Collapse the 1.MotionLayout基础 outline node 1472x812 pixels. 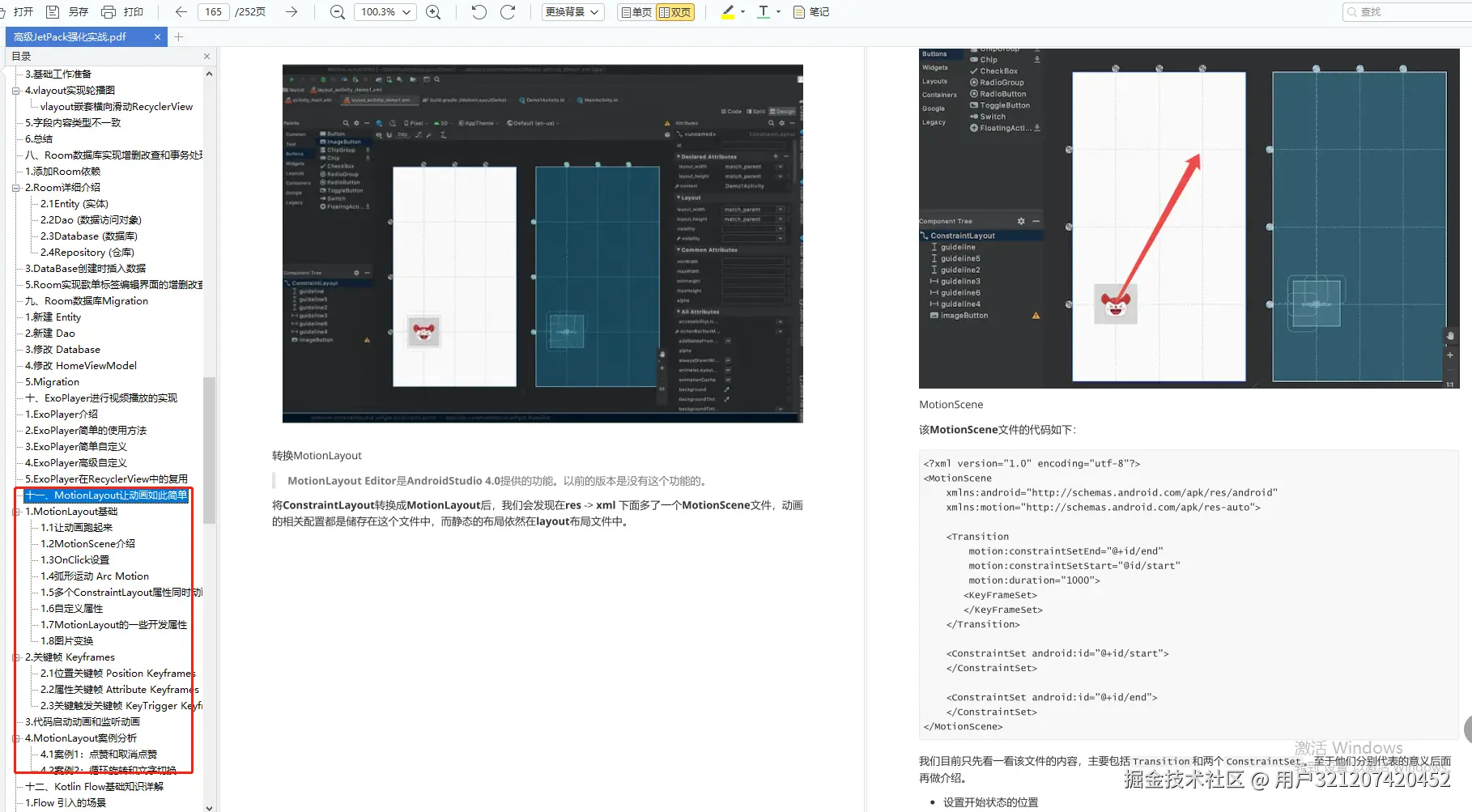(15, 512)
